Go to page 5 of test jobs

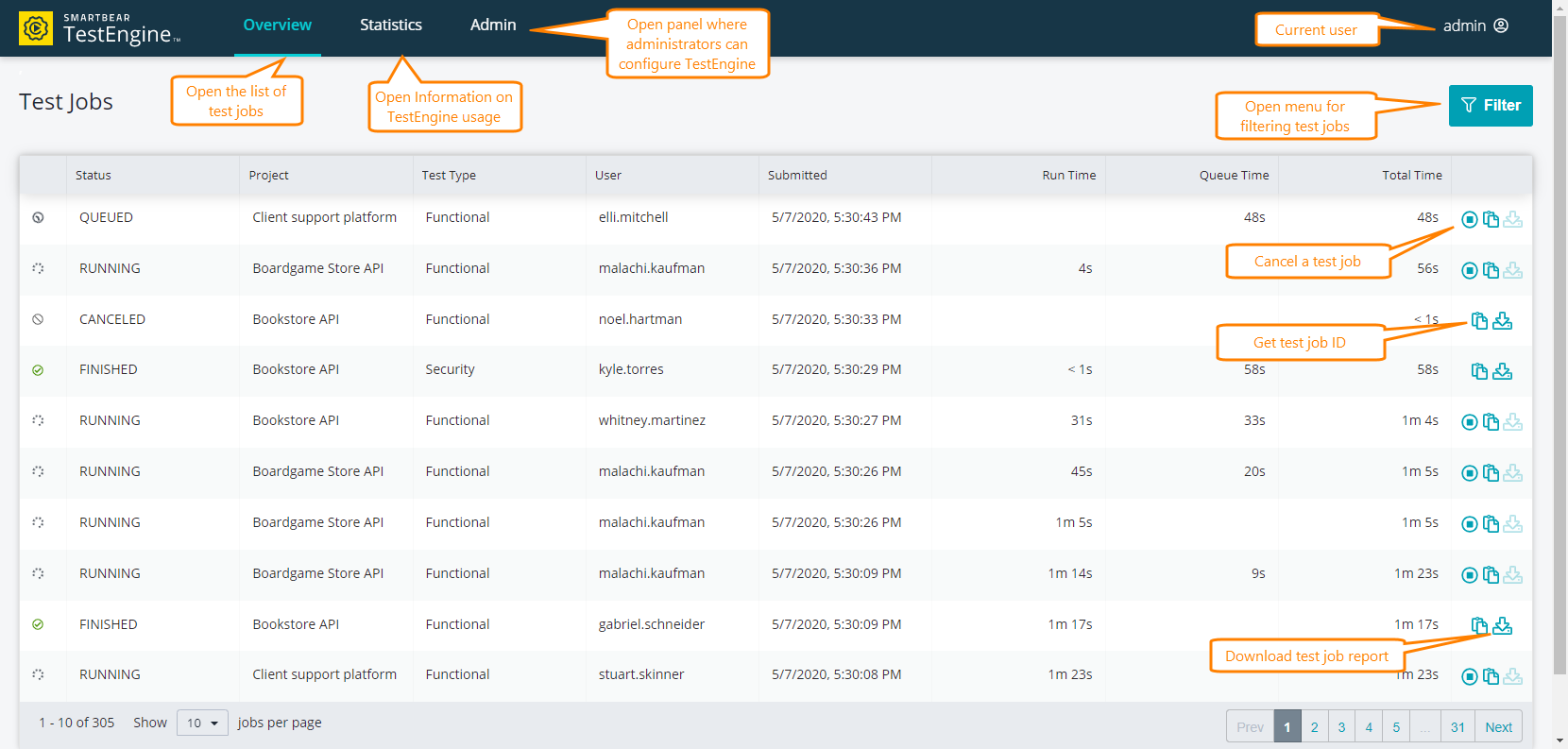click(x=1396, y=726)
